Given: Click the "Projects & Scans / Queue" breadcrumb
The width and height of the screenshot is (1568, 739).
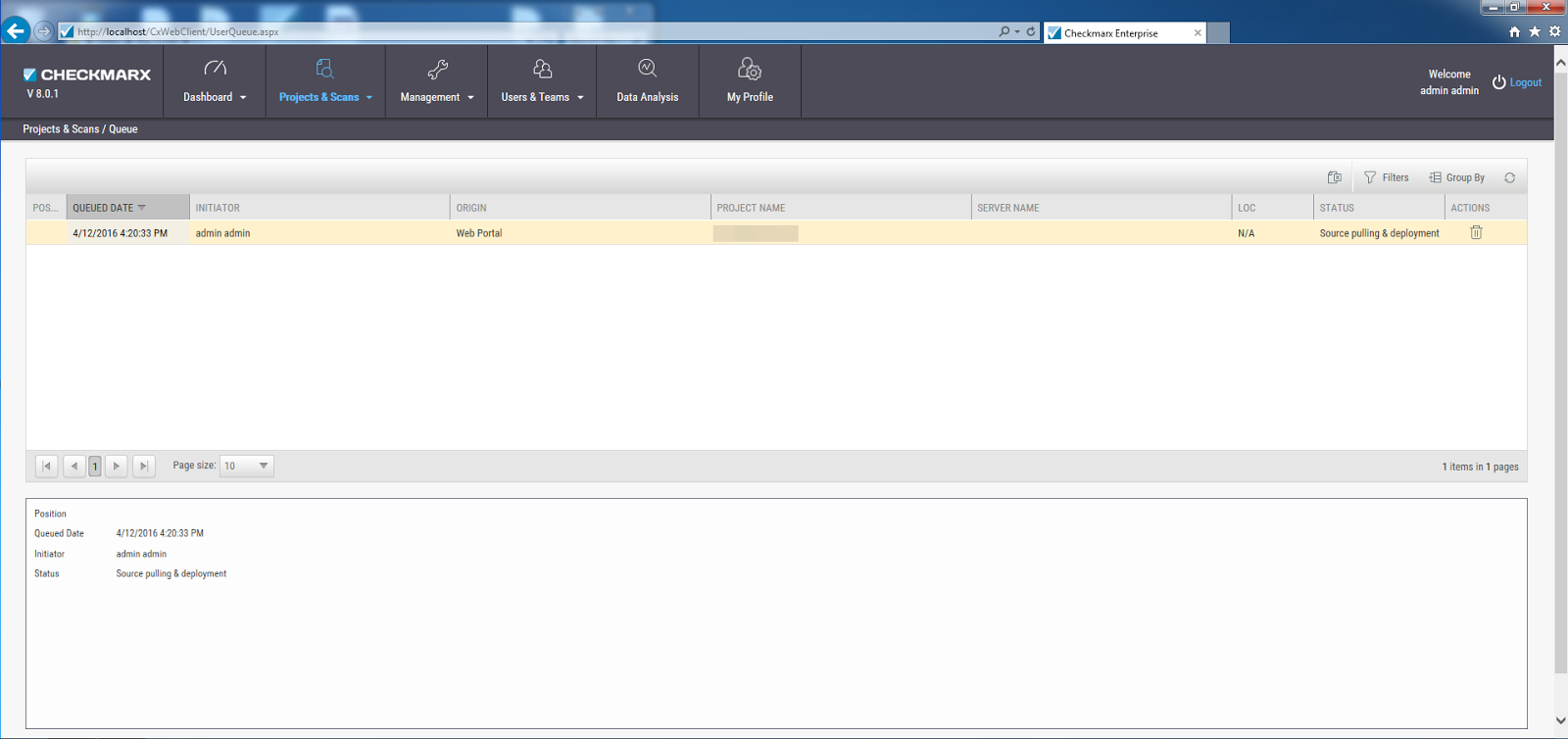Looking at the screenshot, I should [80, 129].
